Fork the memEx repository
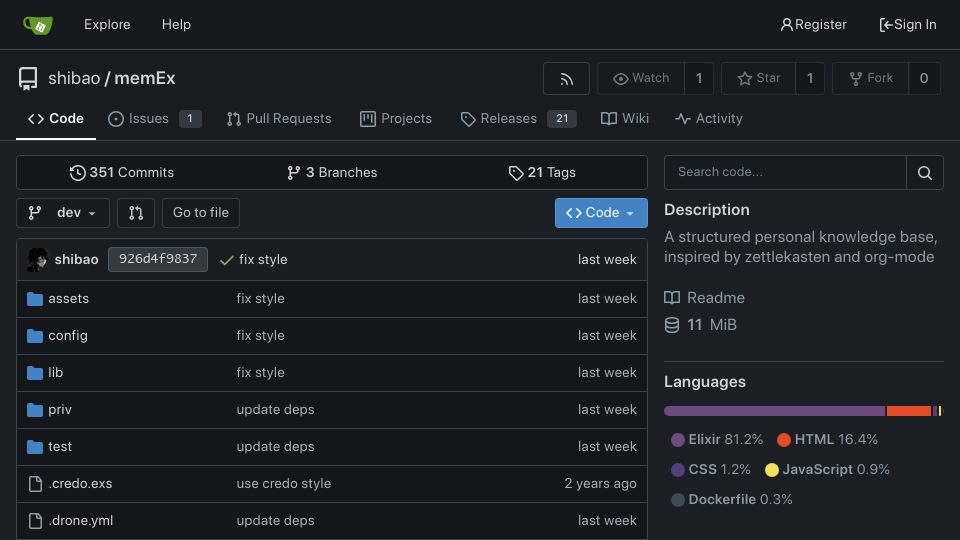The image size is (960, 540). [x=870, y=78]
